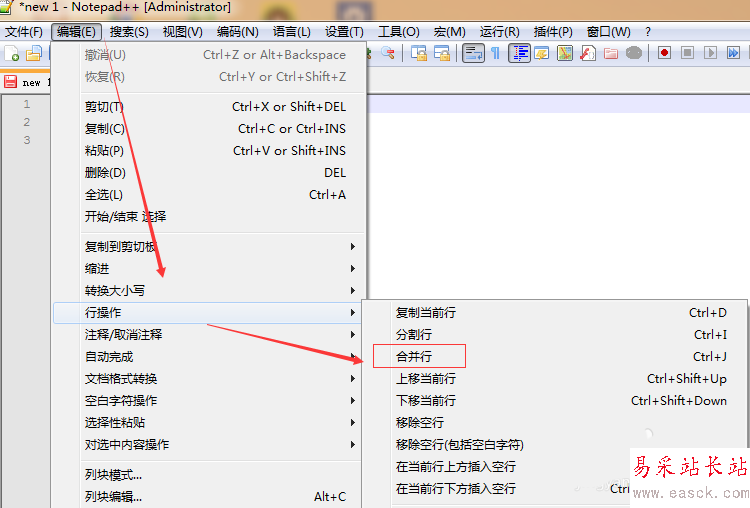
Task: Choose 全选(L) Ctrl+A entry
Action: click(209, 195)
